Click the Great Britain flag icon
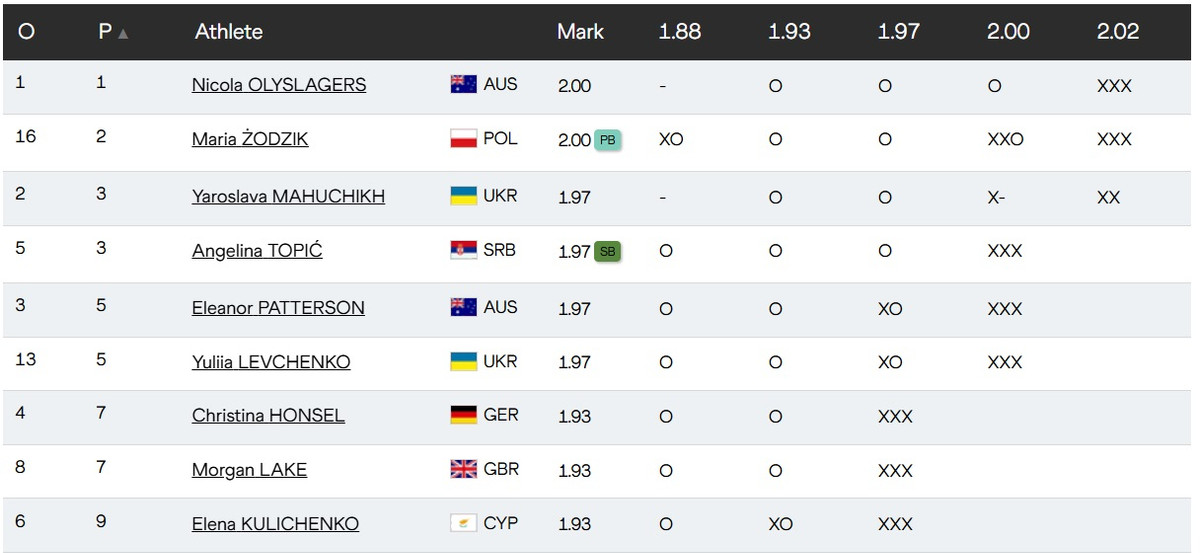1200x553 pixels. 463,469
